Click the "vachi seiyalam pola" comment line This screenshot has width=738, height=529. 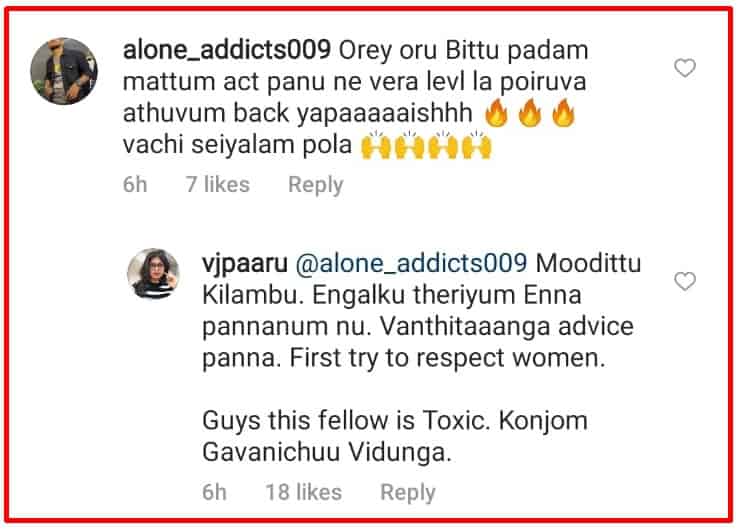click(x=237, y=145)
